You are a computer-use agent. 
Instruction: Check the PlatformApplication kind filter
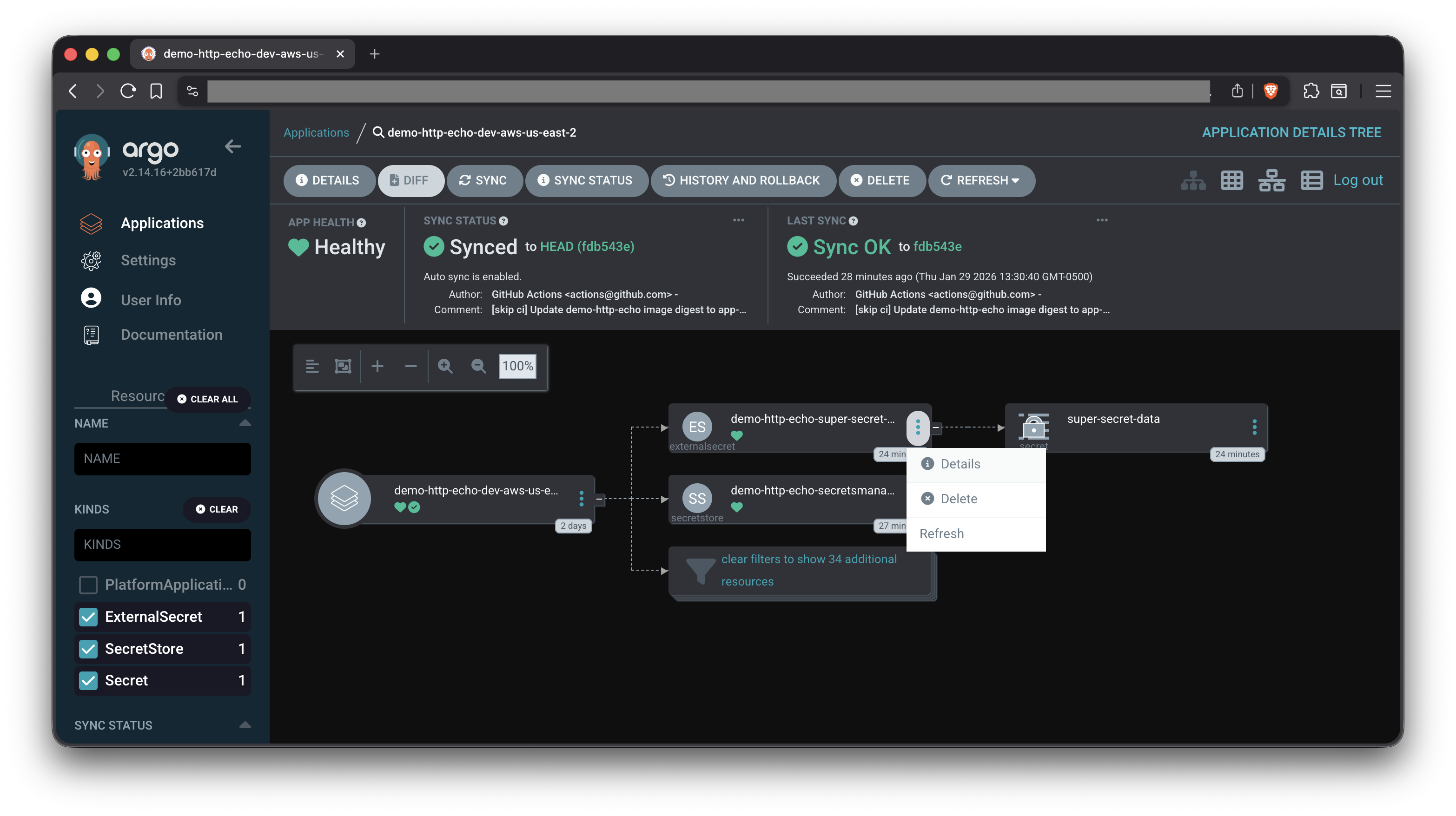point(89,584)
